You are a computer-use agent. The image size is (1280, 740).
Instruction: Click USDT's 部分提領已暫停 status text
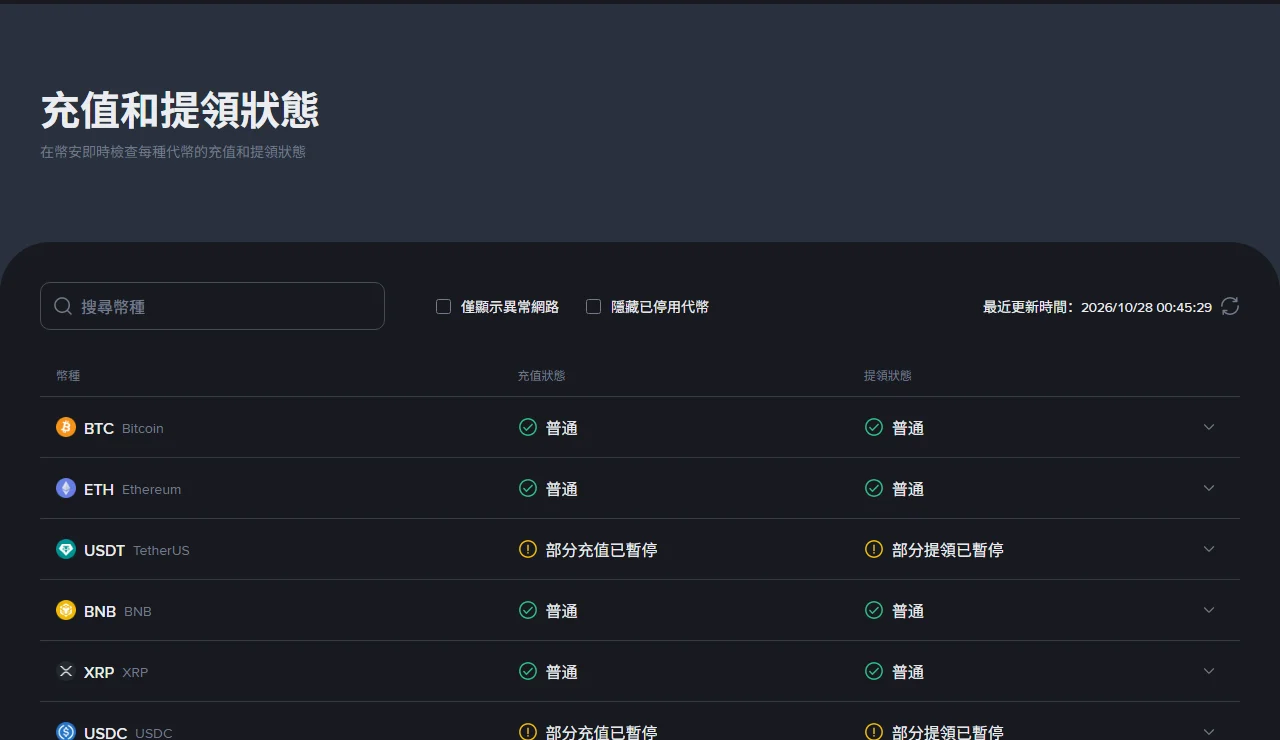pyautogui.click(x=948, y=550)
